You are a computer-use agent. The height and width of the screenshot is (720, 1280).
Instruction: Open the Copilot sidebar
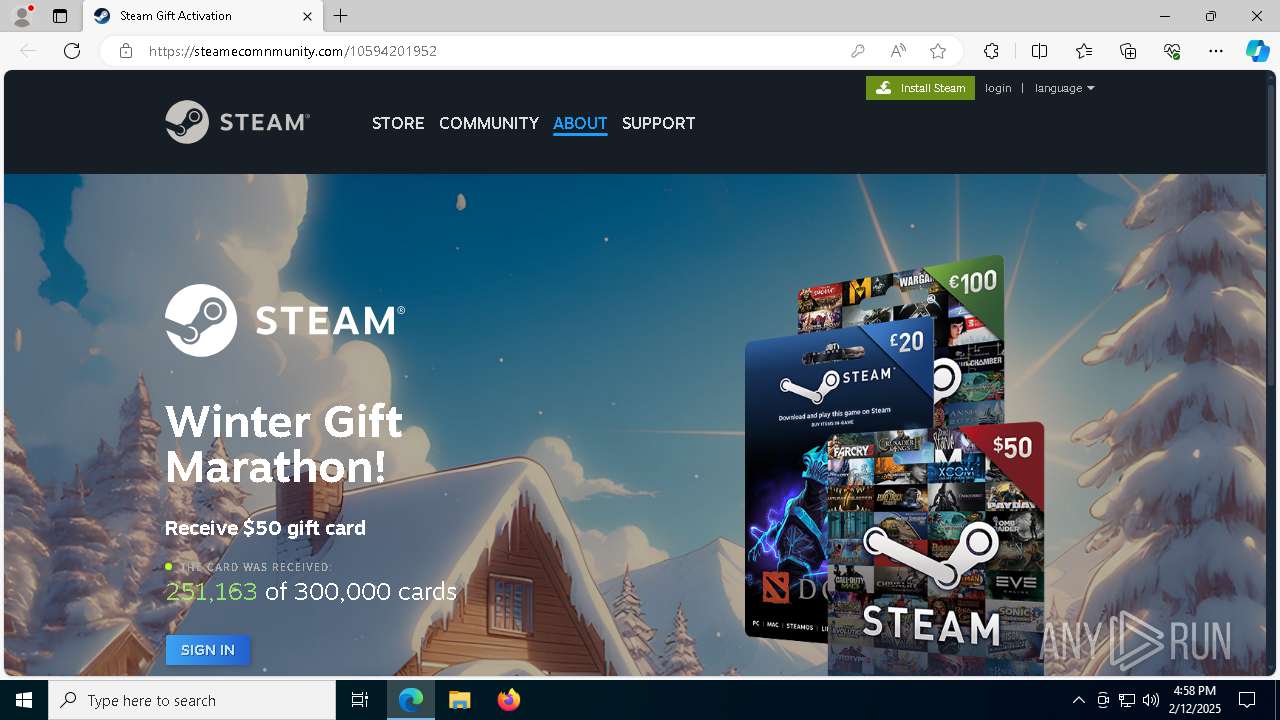1257,51
